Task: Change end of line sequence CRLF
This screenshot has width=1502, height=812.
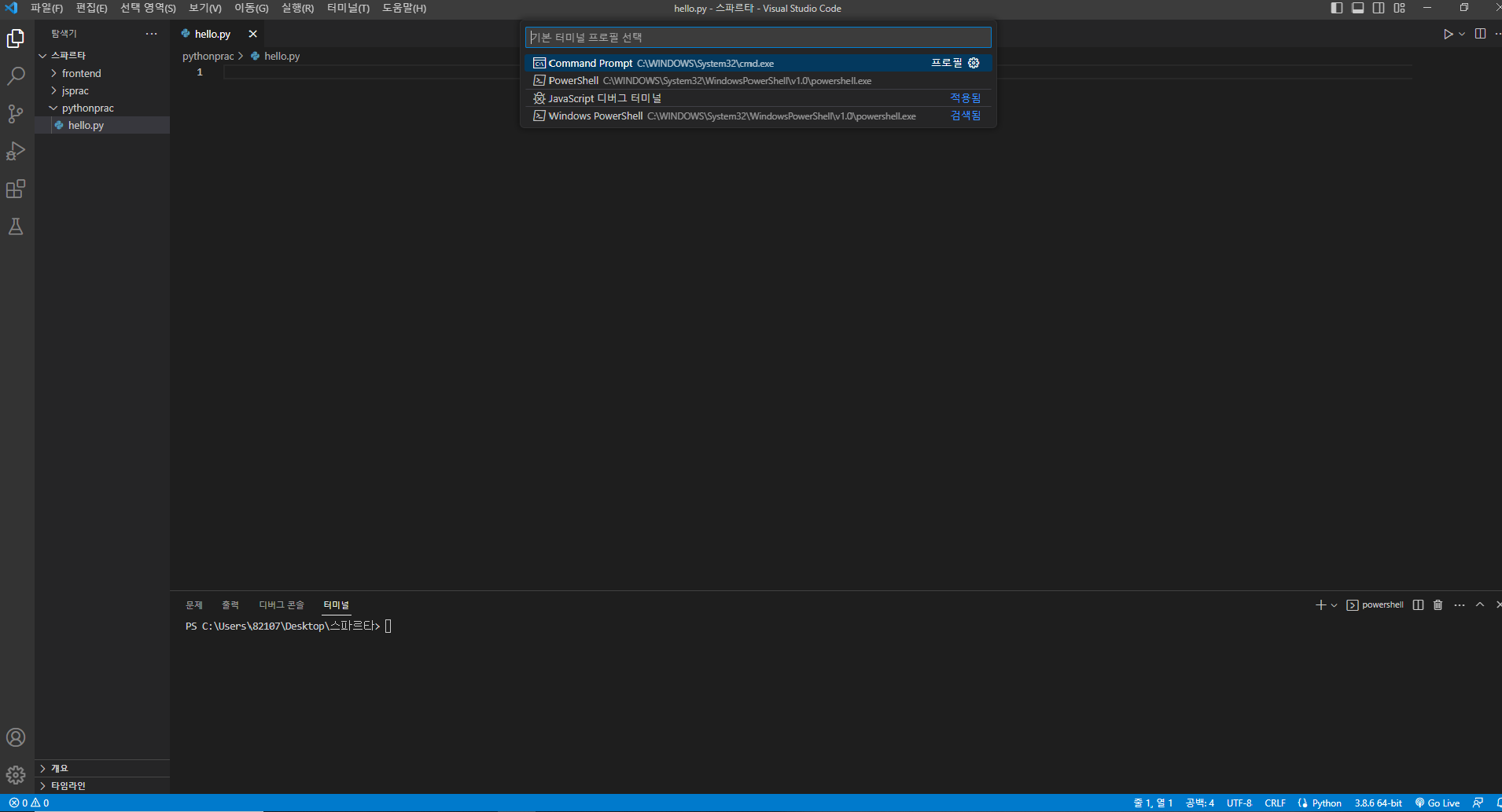Action: coord(1275,803)
